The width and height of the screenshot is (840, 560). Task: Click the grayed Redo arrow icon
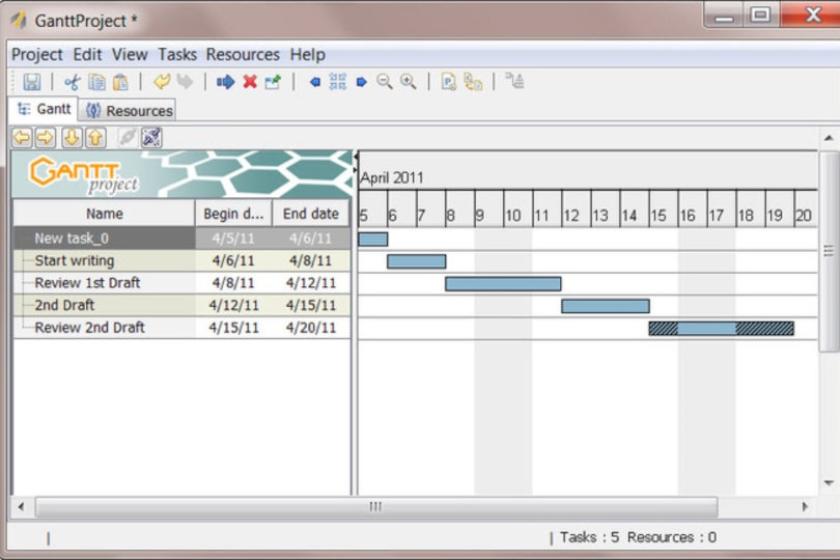tap(185, 81)
